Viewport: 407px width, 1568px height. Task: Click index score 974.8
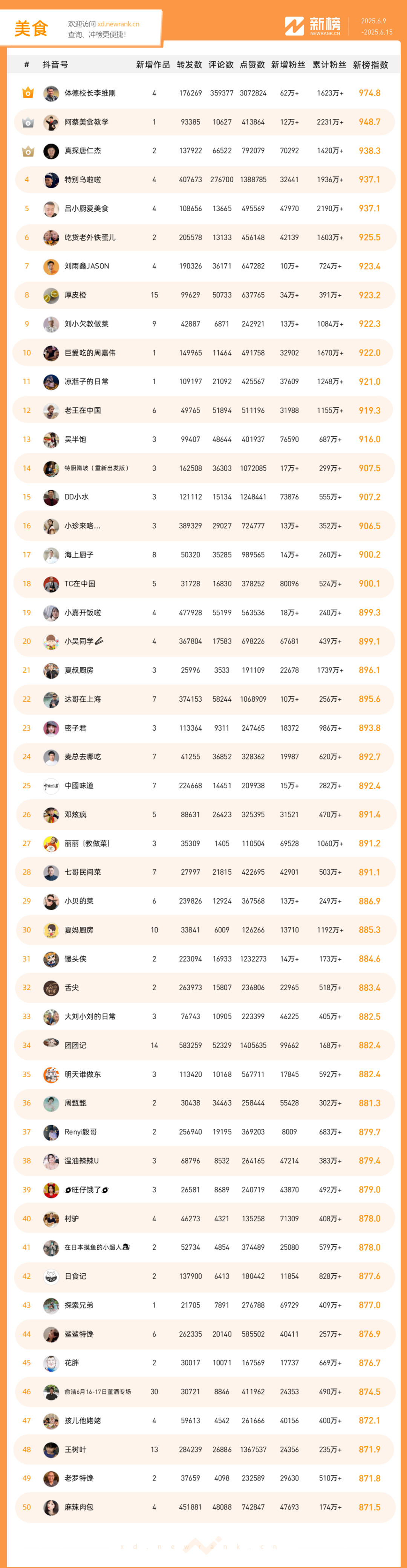point(369,93)
